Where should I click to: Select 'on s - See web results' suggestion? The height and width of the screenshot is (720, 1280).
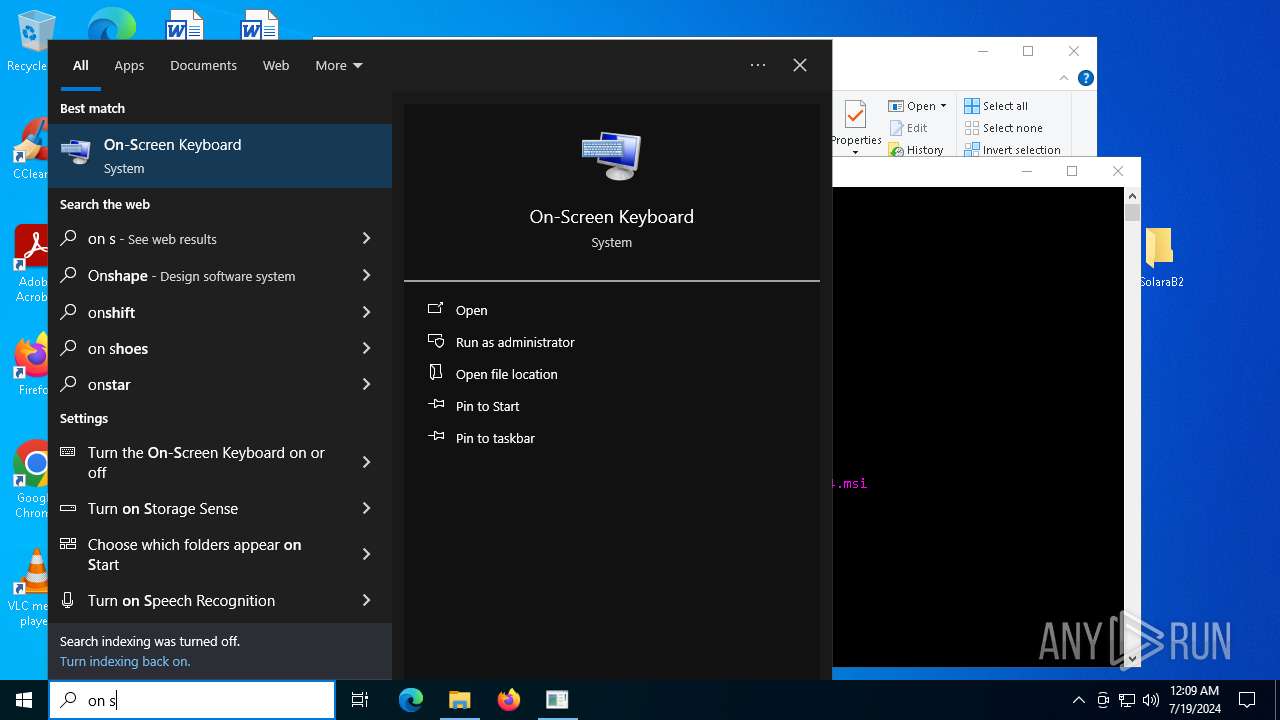(x=201, y=239)
